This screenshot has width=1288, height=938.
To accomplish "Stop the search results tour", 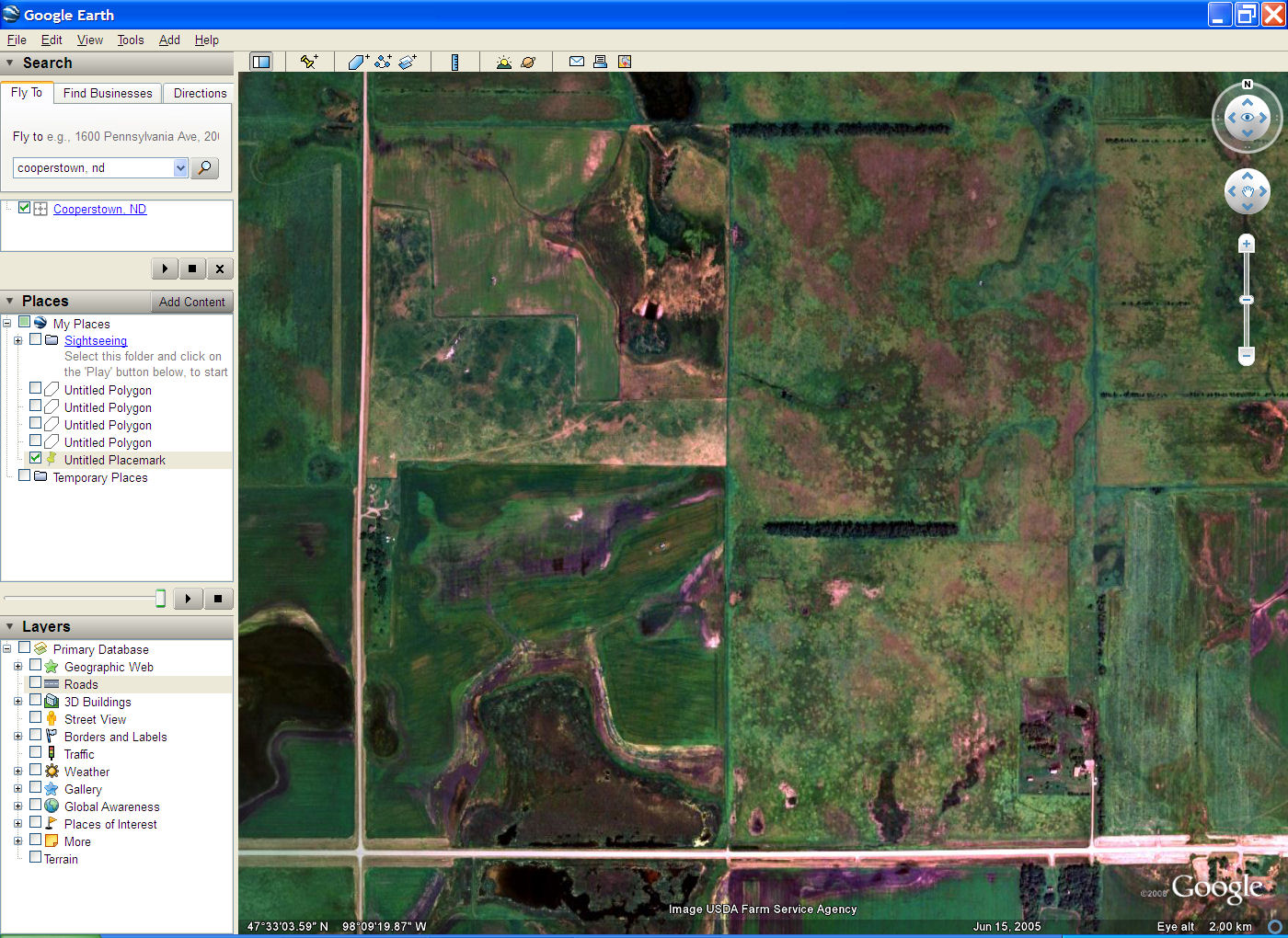I will [192, 269].
